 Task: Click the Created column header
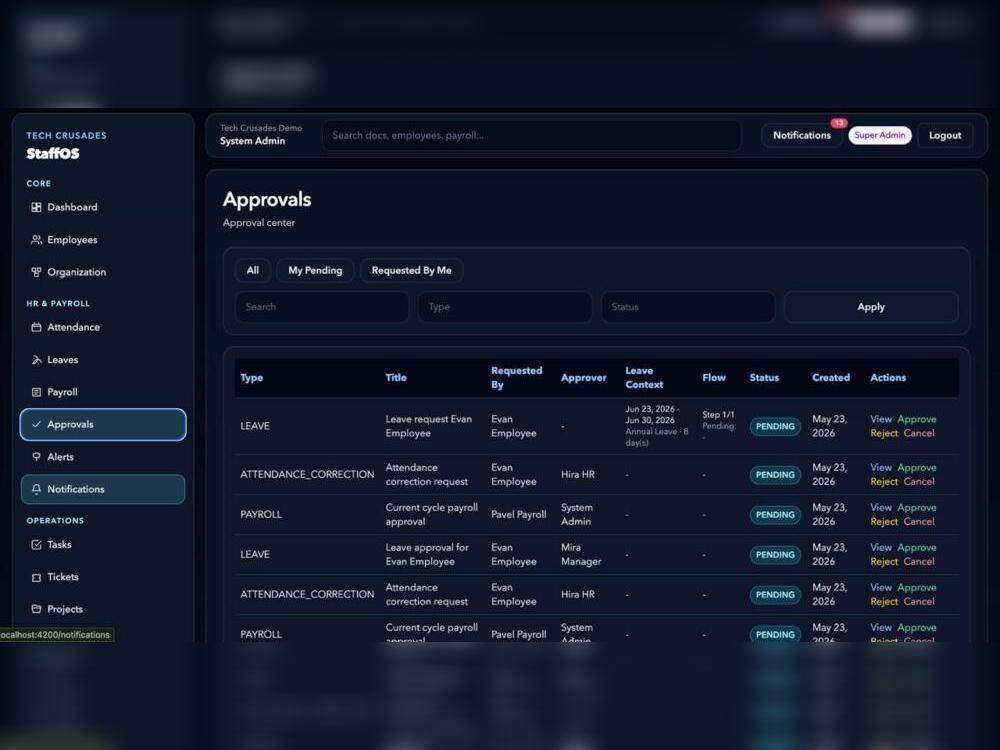tap(830, 378)
